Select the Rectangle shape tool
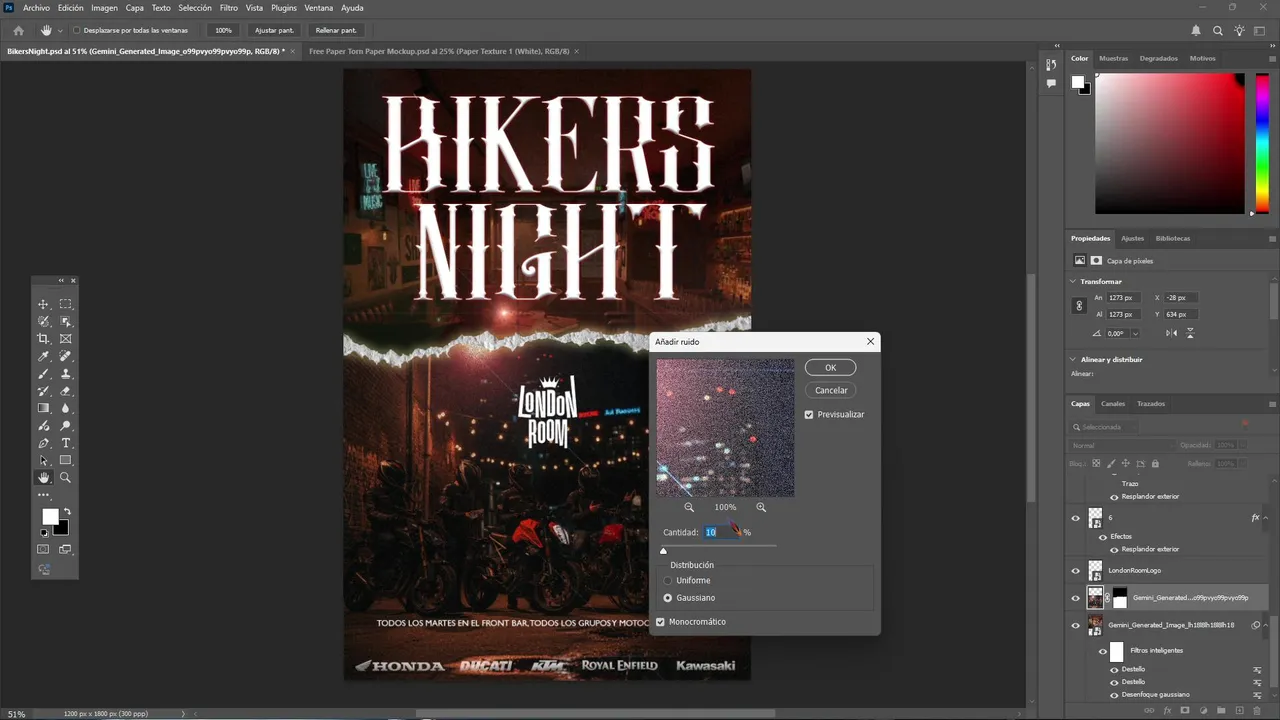 pyautogui.click(x=65, y=461)
